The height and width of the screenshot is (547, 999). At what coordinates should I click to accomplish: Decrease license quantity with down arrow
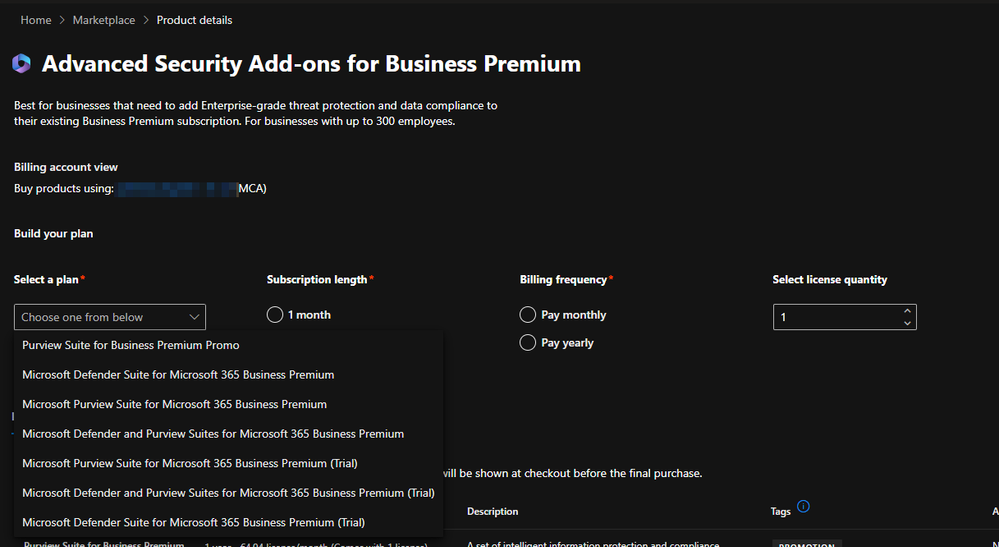tap(907, 323)
